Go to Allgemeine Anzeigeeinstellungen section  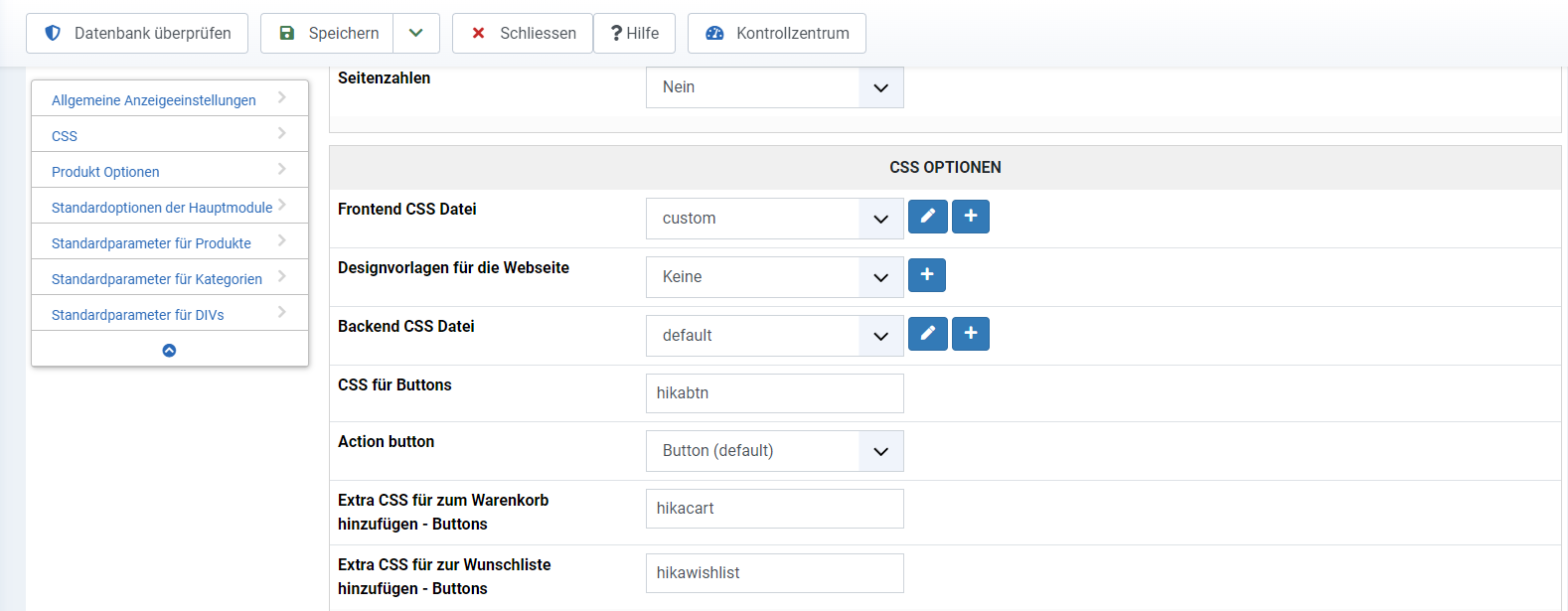click(154, 100)
